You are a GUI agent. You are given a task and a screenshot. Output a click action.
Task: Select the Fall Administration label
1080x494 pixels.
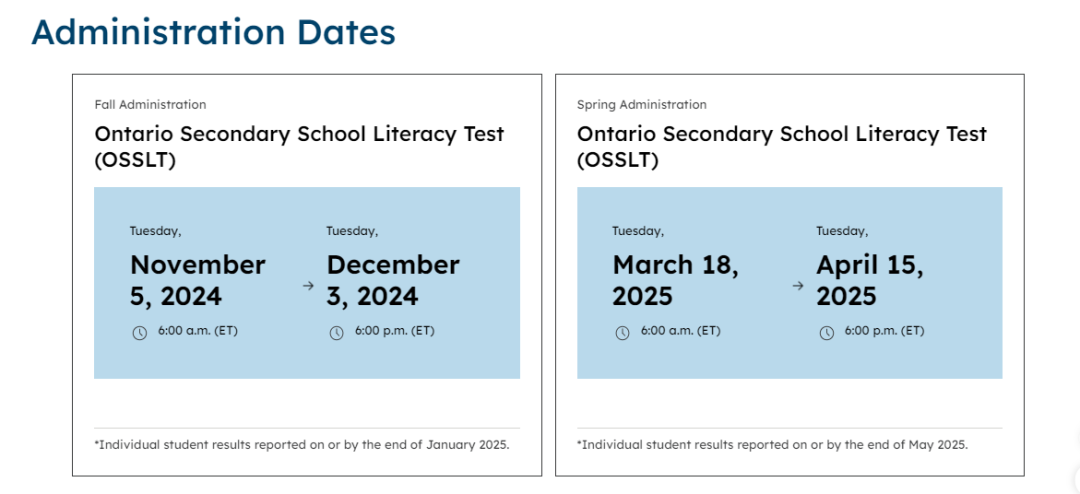tap(150, 104)
